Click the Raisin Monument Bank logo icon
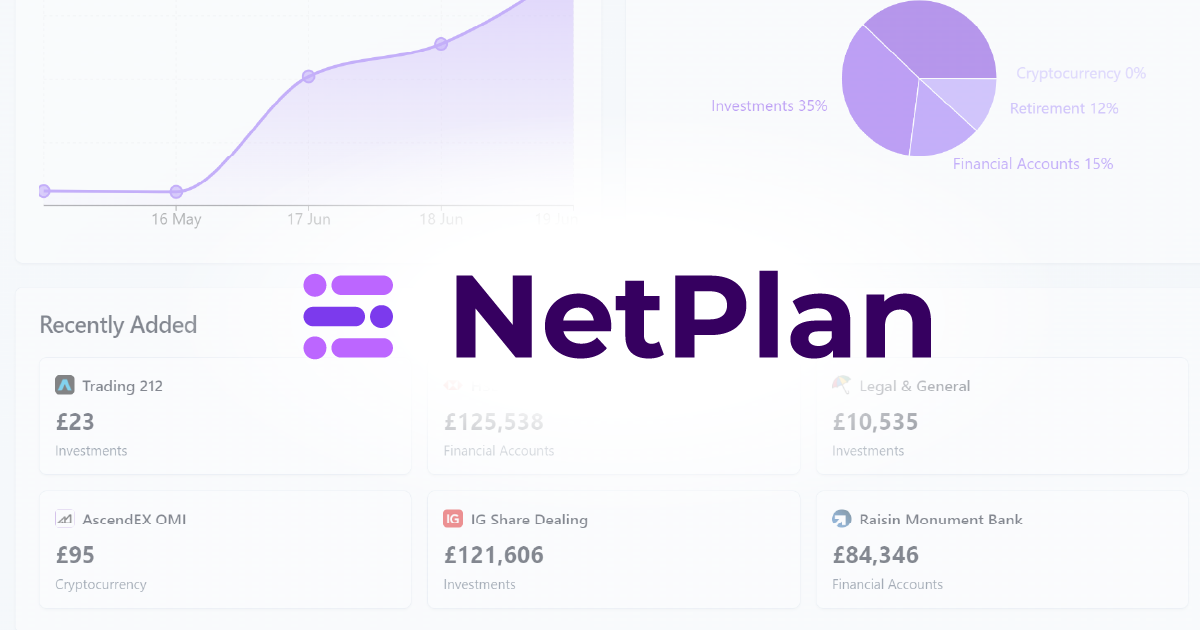Viewport: 1200px width, 630px height. 841,519
